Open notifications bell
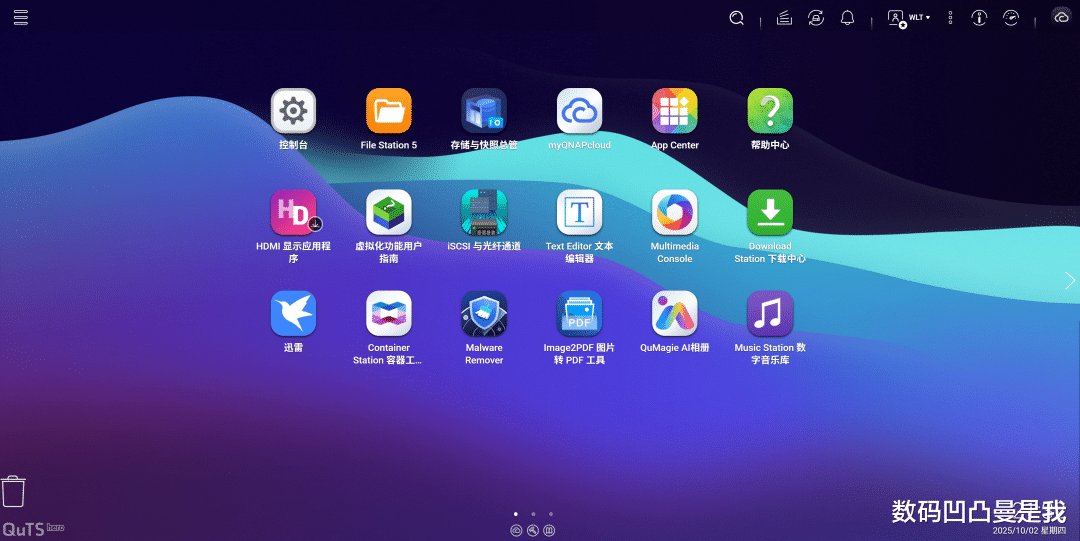The height and width of the screenshot is (541, 1080). pyautogui.click(x=847, y=18)
